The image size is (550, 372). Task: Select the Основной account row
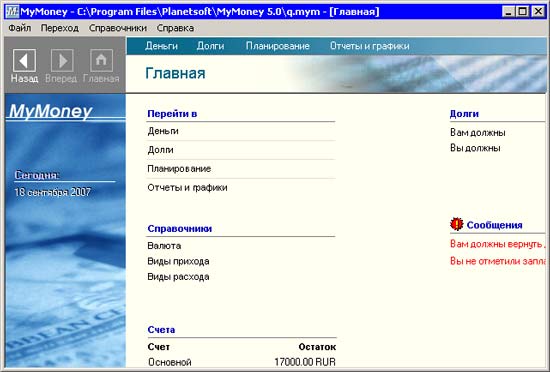point(242,362)
